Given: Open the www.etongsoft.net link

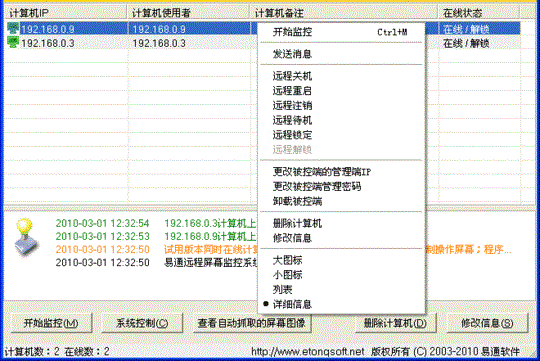Looking at the screenshot, I should pos(308,351).
